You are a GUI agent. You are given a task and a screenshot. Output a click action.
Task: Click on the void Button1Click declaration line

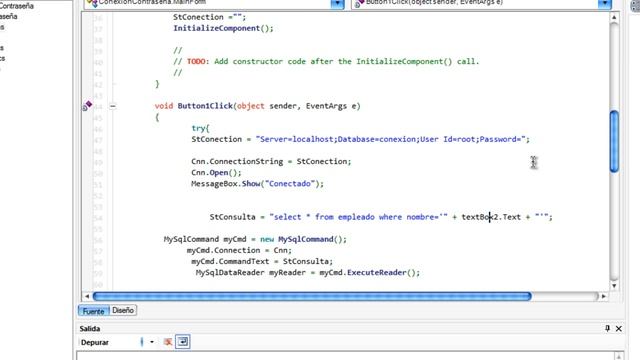258,106
